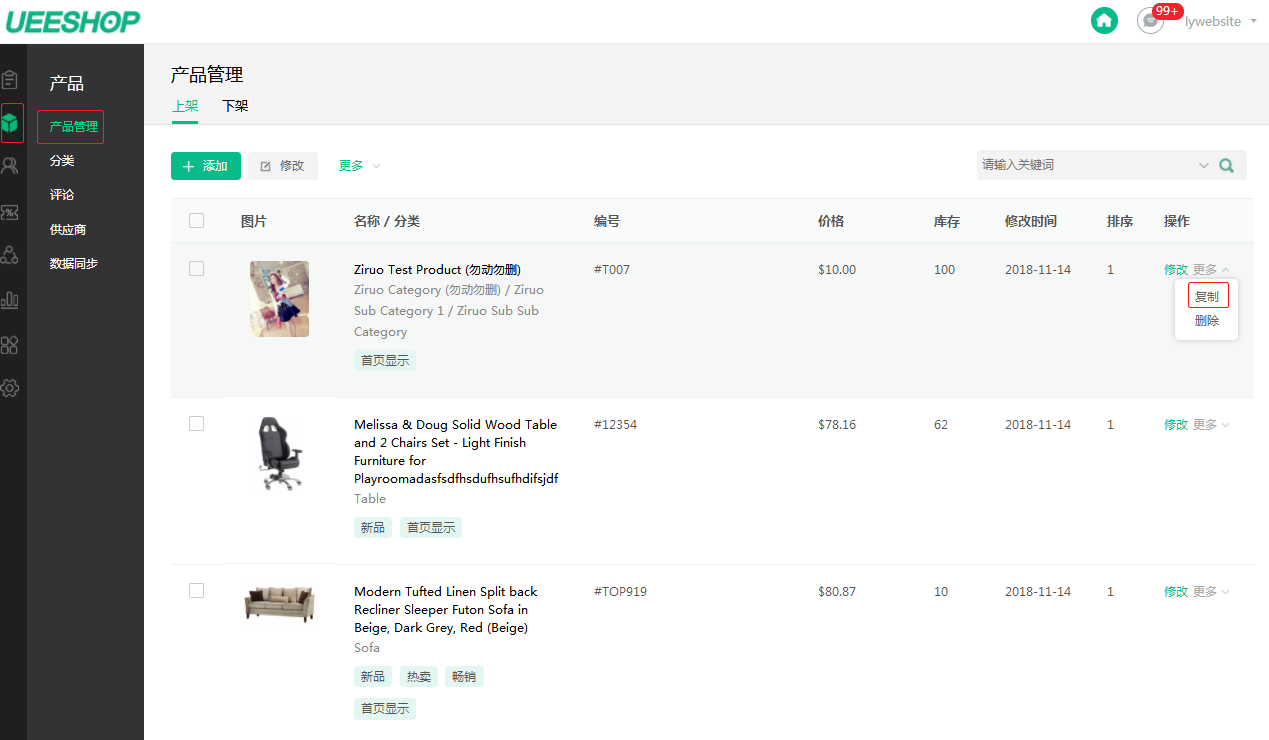Open the lywebsite account dropdown
Viewport: 1269px width, 740px height.
point(1220,21)
